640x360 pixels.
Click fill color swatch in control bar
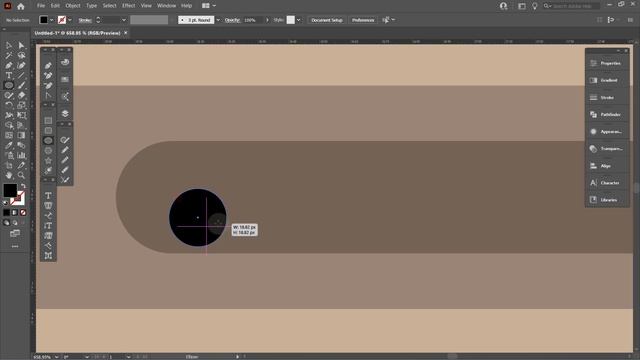pos(44,20)
